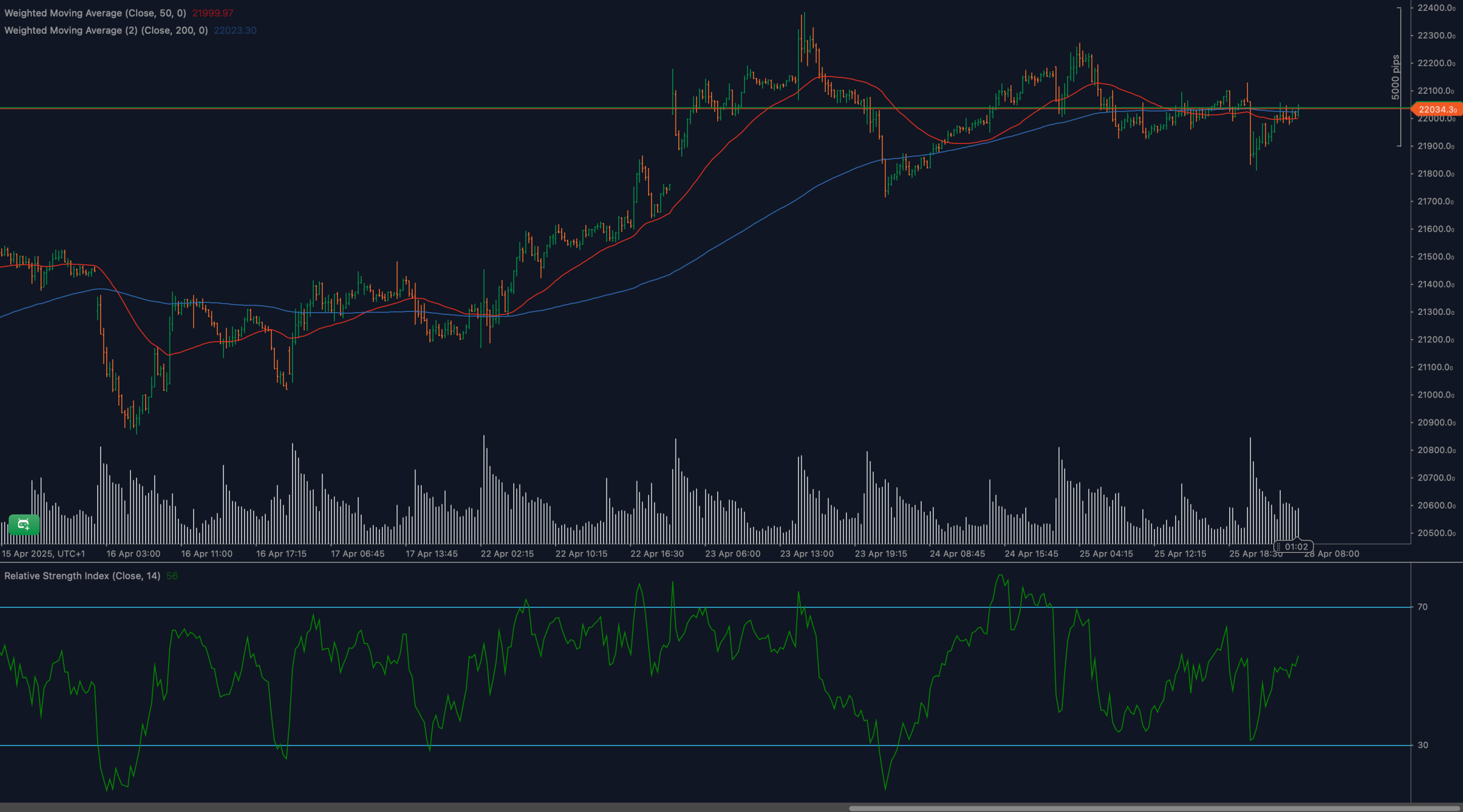The height and width of the screenshot is (812, 1463).
Task: Click the horizontal scrollbar thumb at bottom
Action: pyautogui.click(x=1155, y=808)
